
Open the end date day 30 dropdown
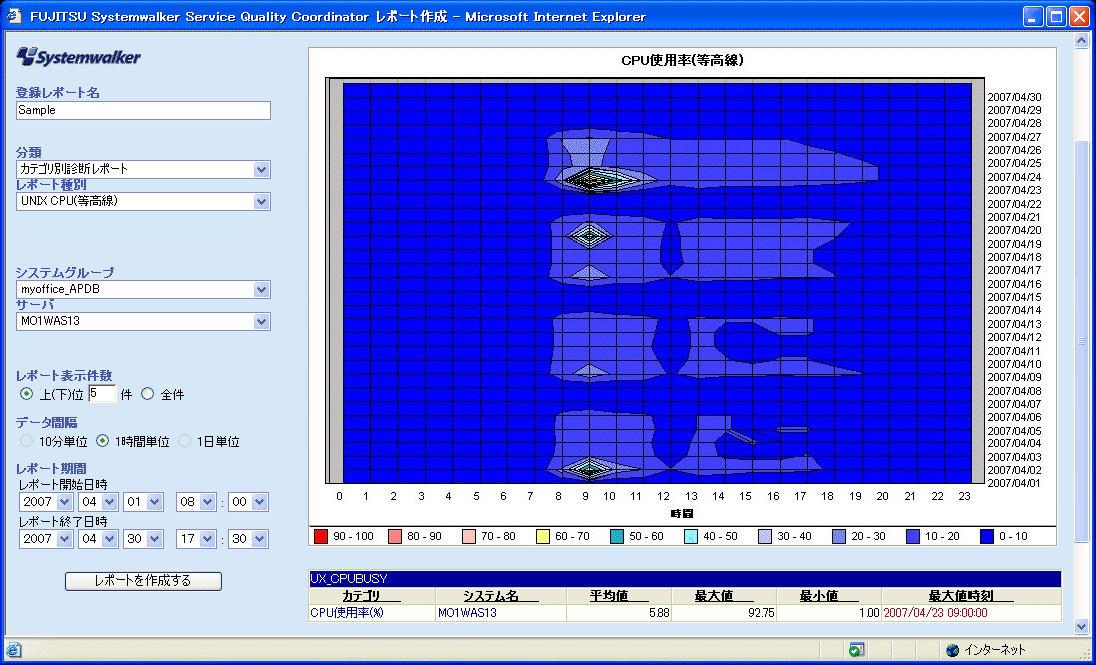tap(154, 539)
